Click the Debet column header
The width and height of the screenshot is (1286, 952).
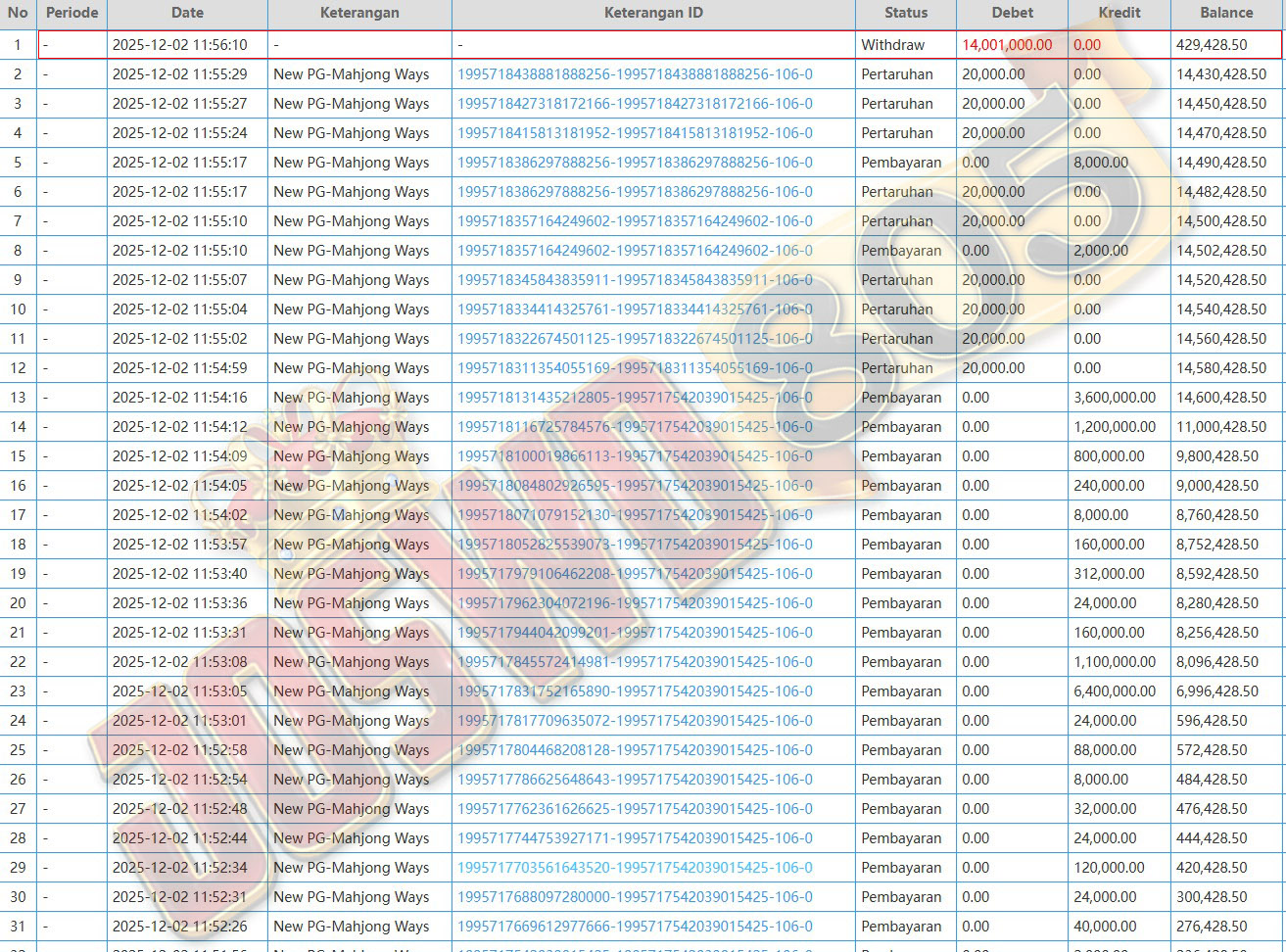point(1012,13)
